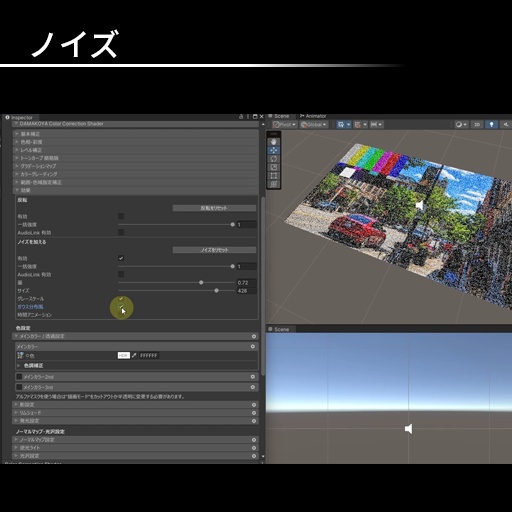Click the 量 noise amount slider
The height and width of the screenshot is (512, 512).
click(176, 282)
